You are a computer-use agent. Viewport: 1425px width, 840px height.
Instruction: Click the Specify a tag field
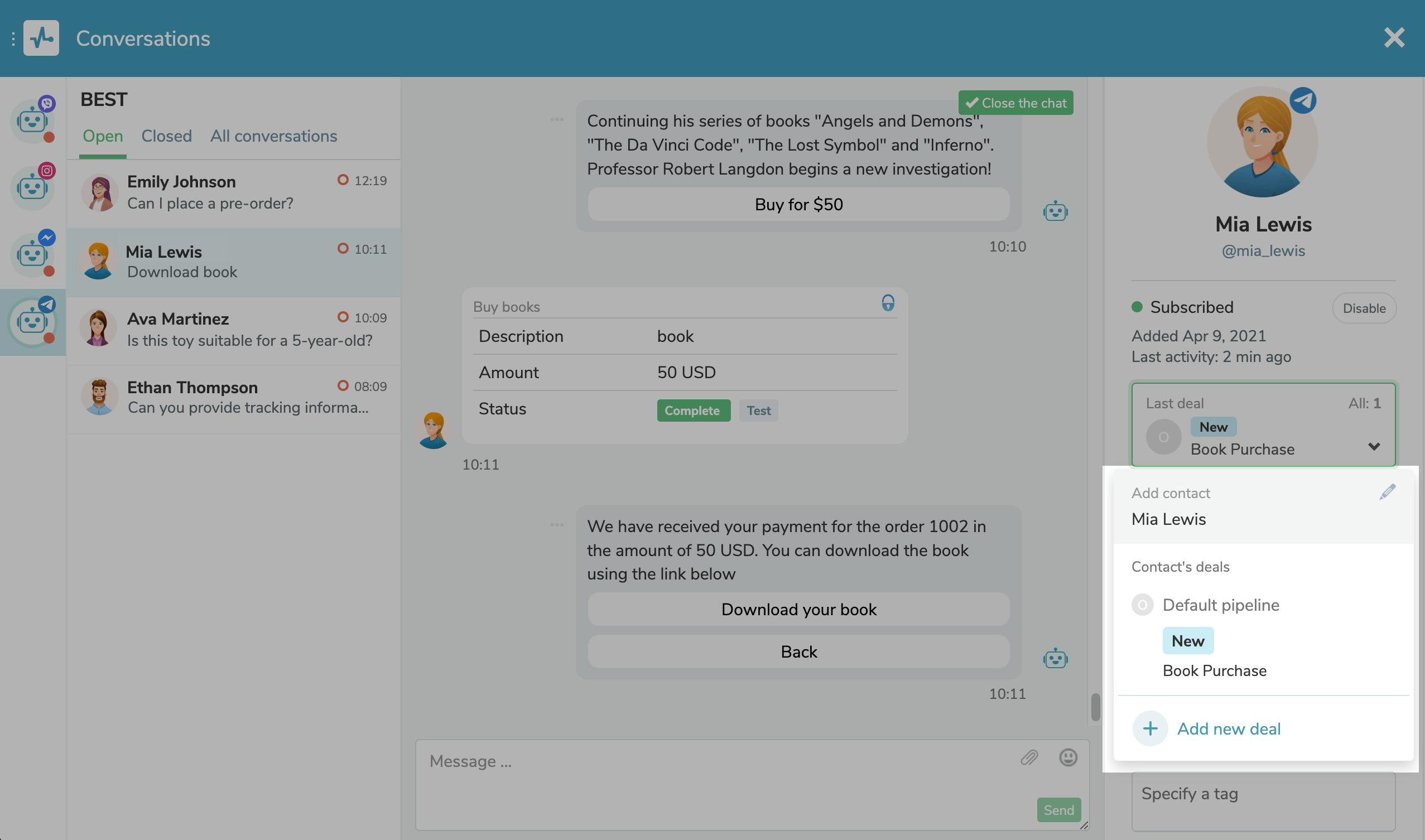pyautogui.click(x=1263, y=794)
